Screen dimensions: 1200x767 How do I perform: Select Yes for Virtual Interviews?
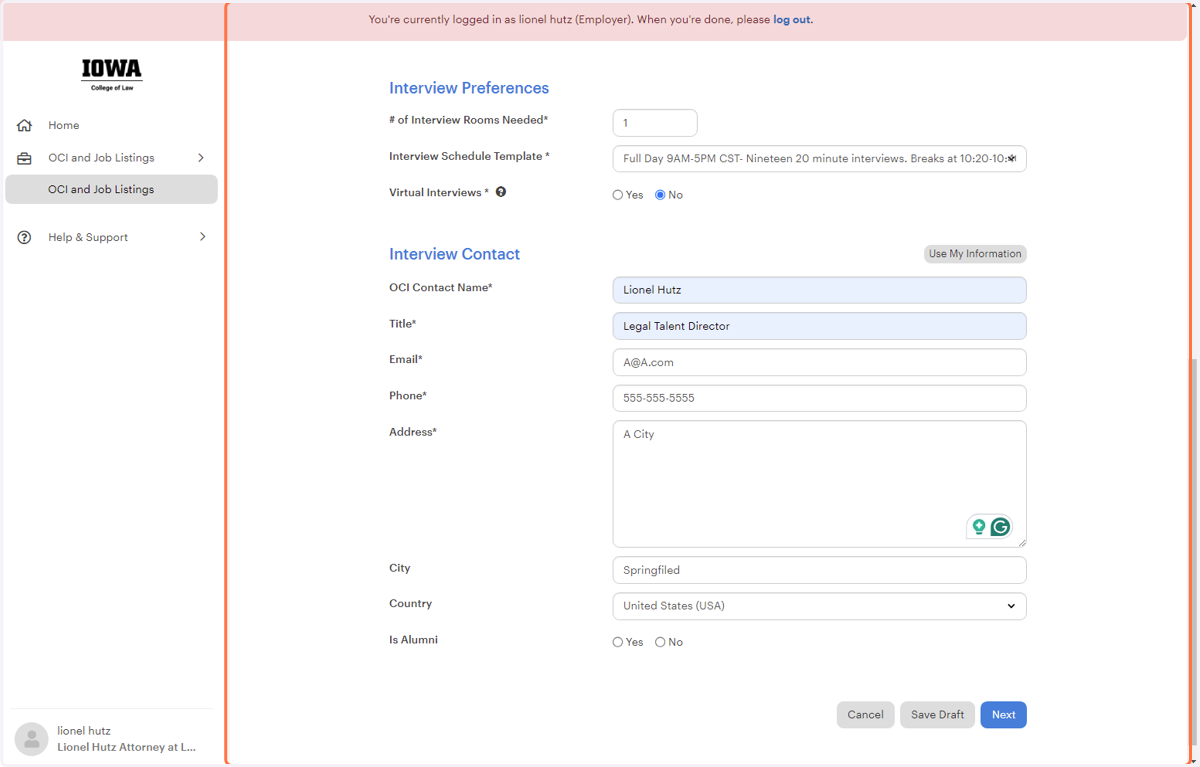(x=618, y=195)
